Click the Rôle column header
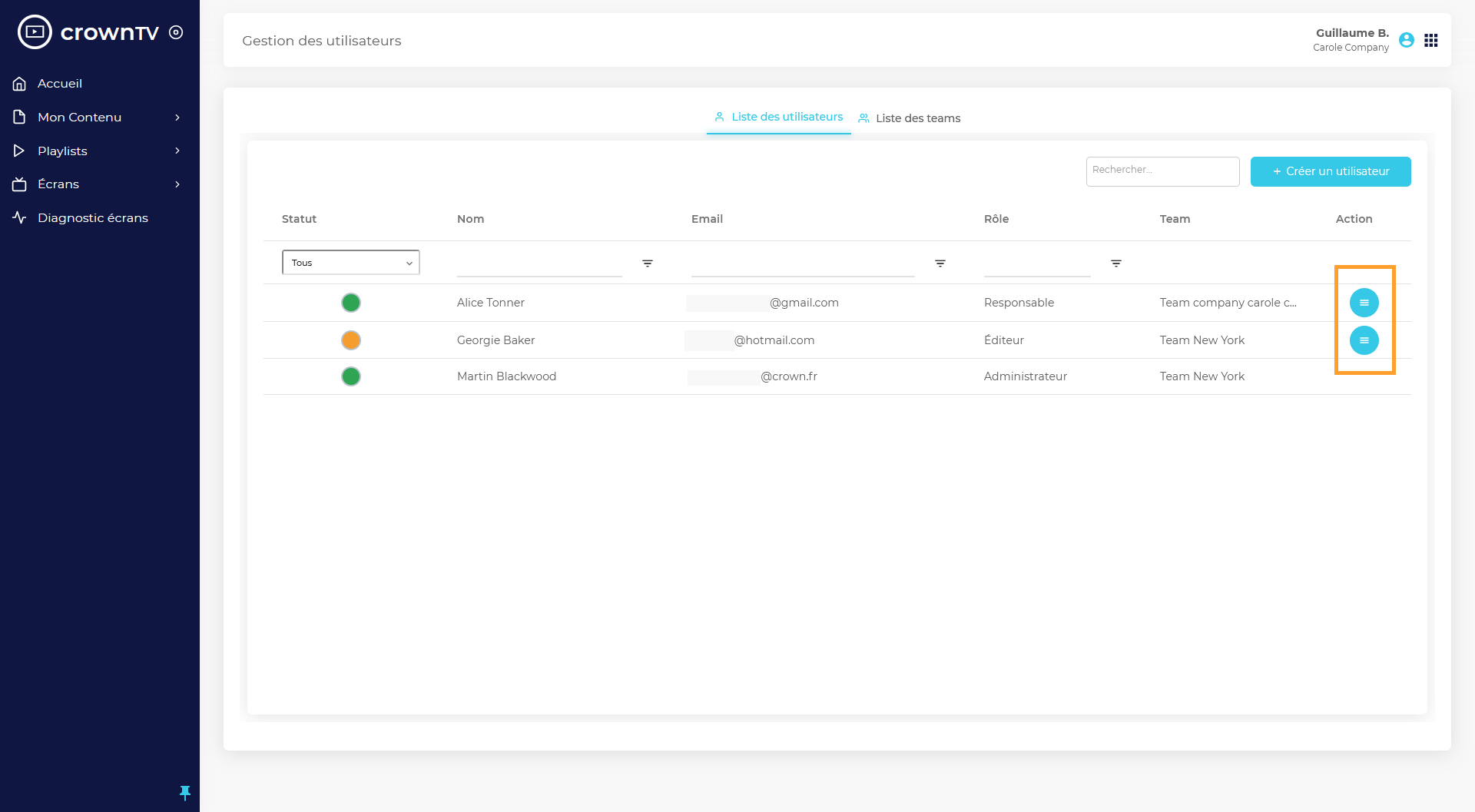This screenshot has width=1475, height=812. (996, 219)
